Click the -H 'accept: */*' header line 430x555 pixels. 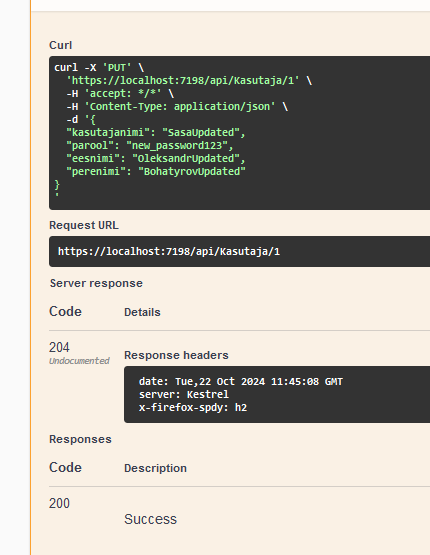pos(120,93)
